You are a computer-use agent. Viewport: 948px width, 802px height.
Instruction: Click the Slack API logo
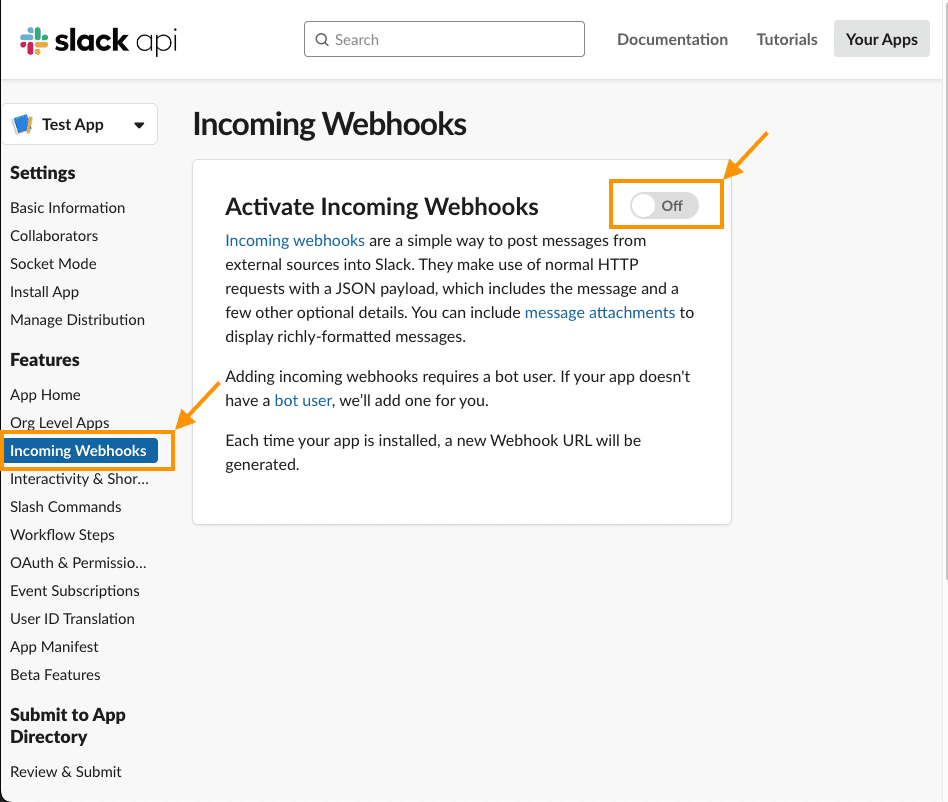(x=95, y=39)
